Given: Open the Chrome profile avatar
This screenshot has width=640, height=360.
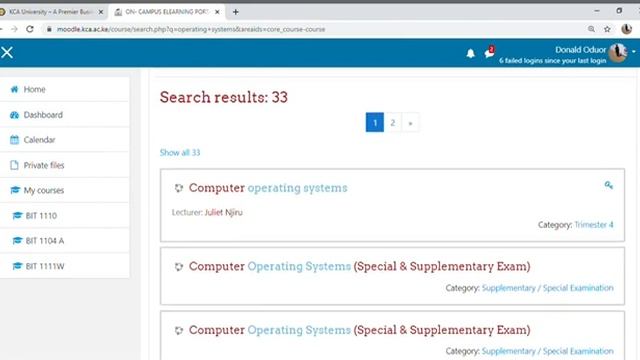Looking at the screenshot, I should coord(626,29).
